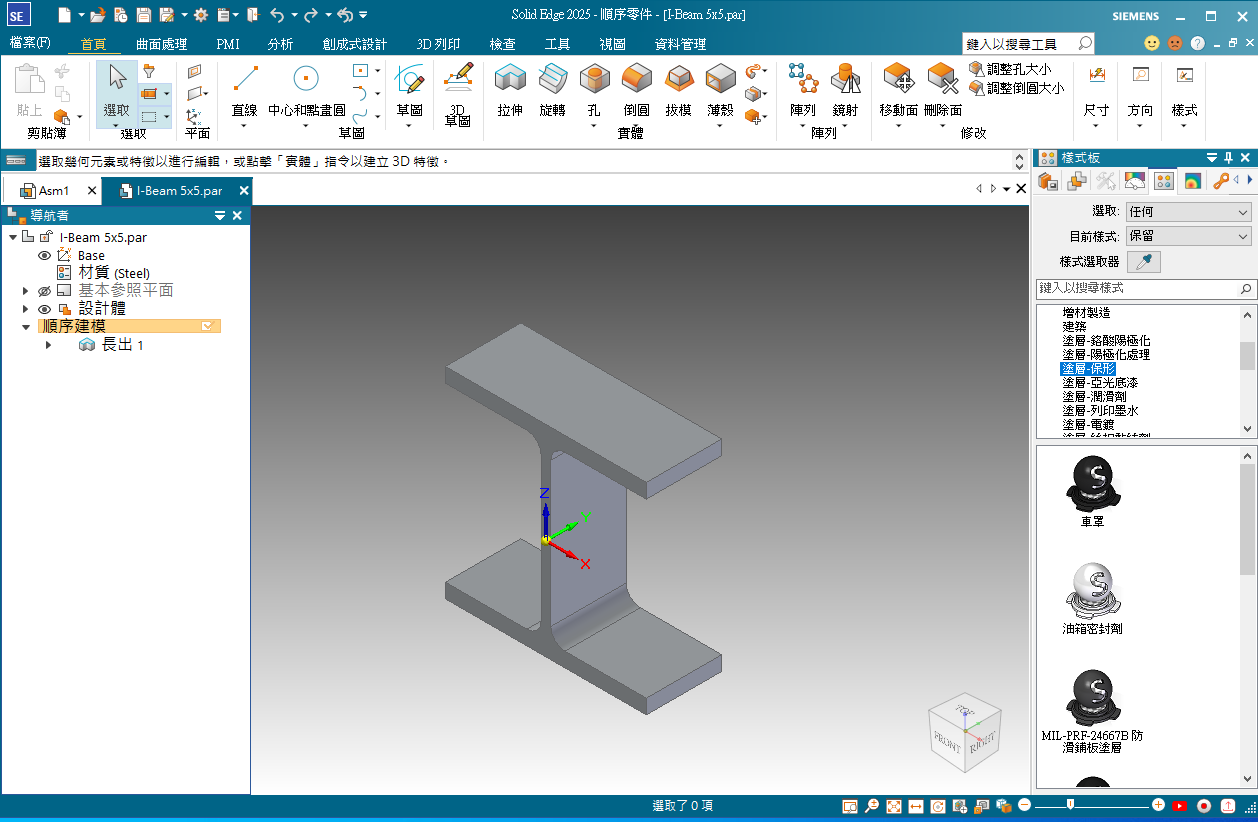Pick the 直線 (Line) sketch tool
This screenshot has height=822, width=1258.
pyautogui.click(x=245, y=91)
